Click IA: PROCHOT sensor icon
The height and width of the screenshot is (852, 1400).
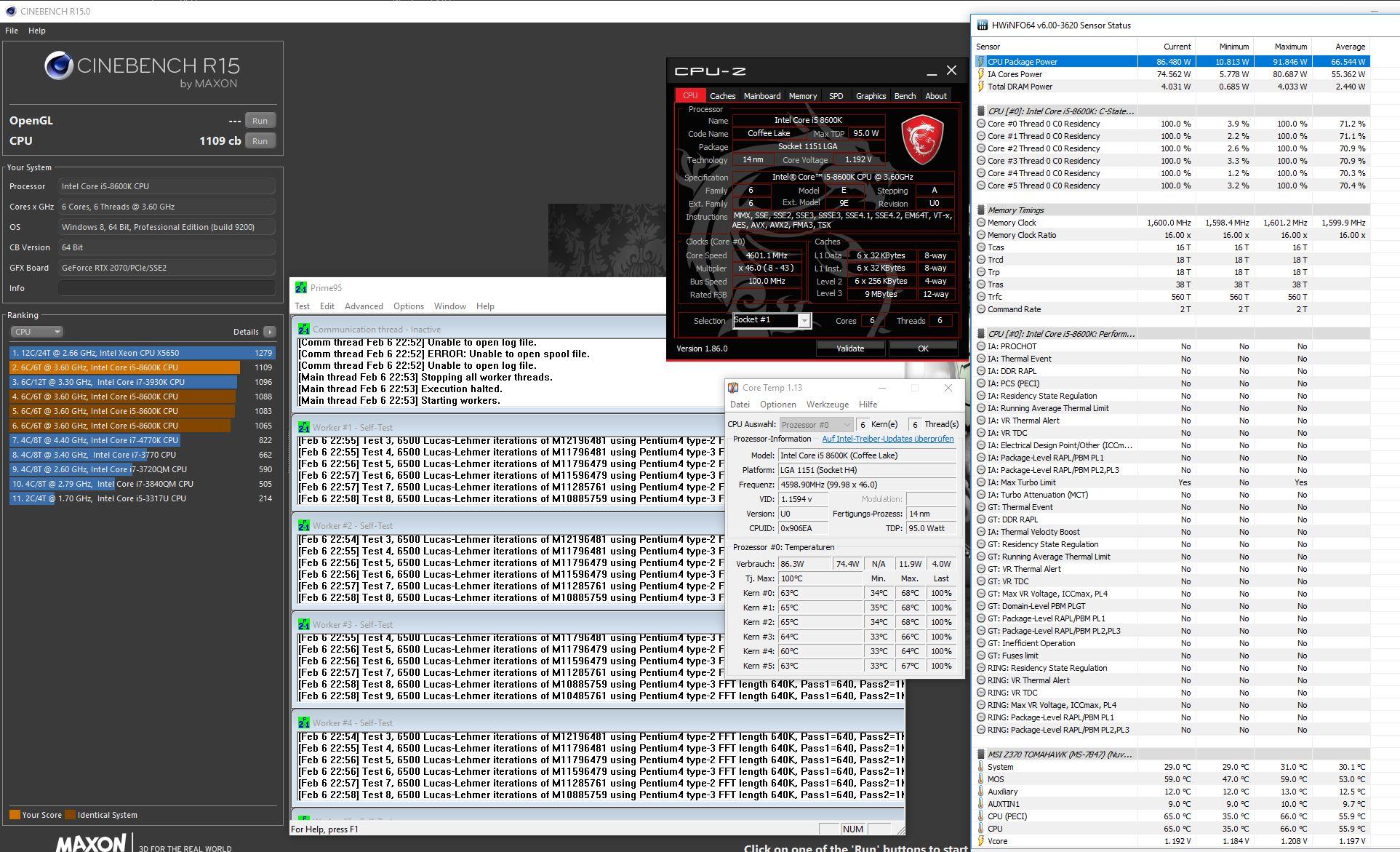(981, 346)
